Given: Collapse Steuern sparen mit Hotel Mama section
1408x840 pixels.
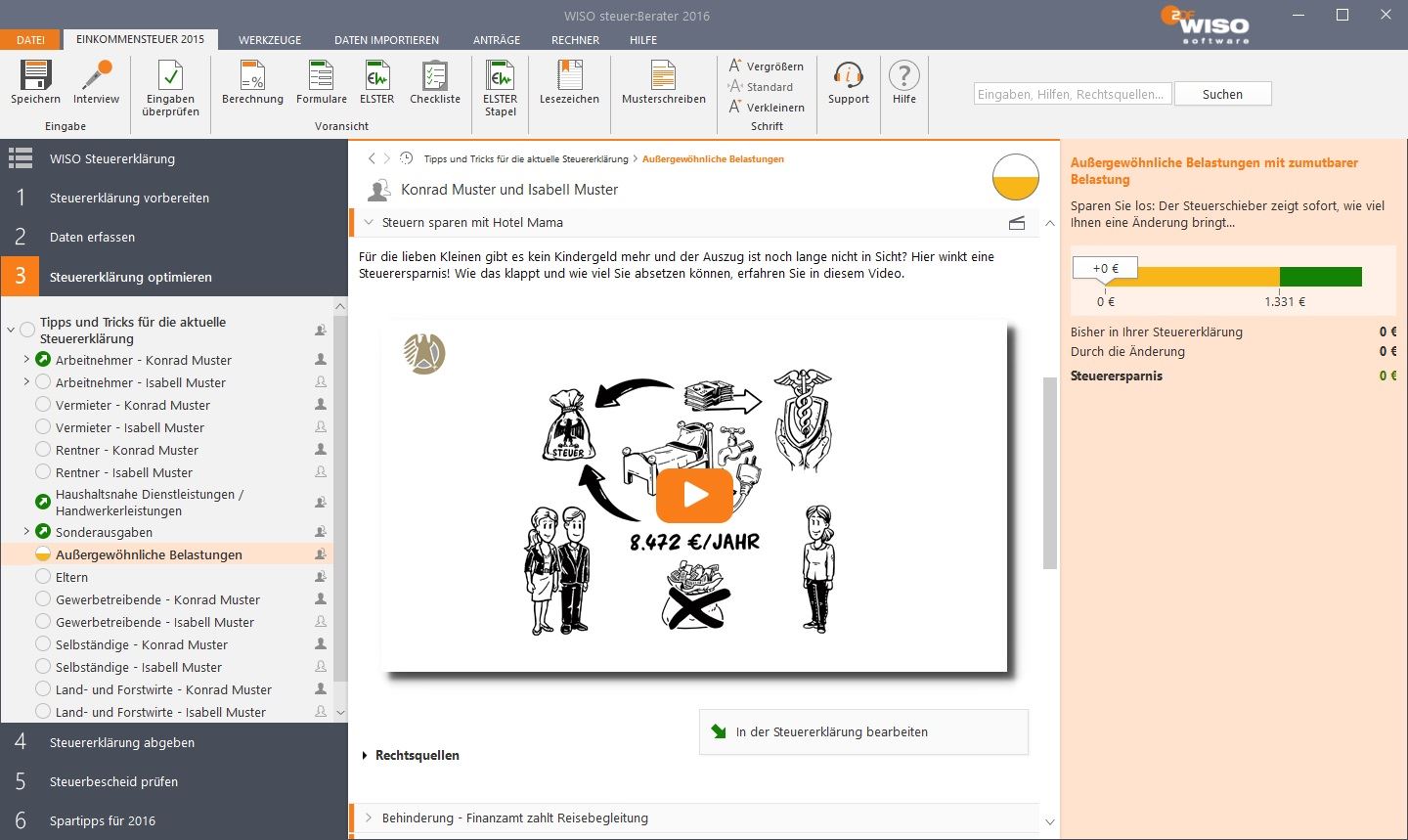Looking at the screenshot, I should (x=369, y=222).
